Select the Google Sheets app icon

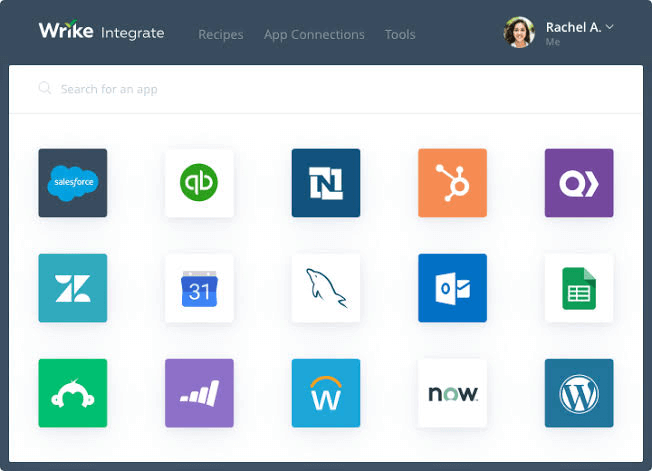(579, 288)
